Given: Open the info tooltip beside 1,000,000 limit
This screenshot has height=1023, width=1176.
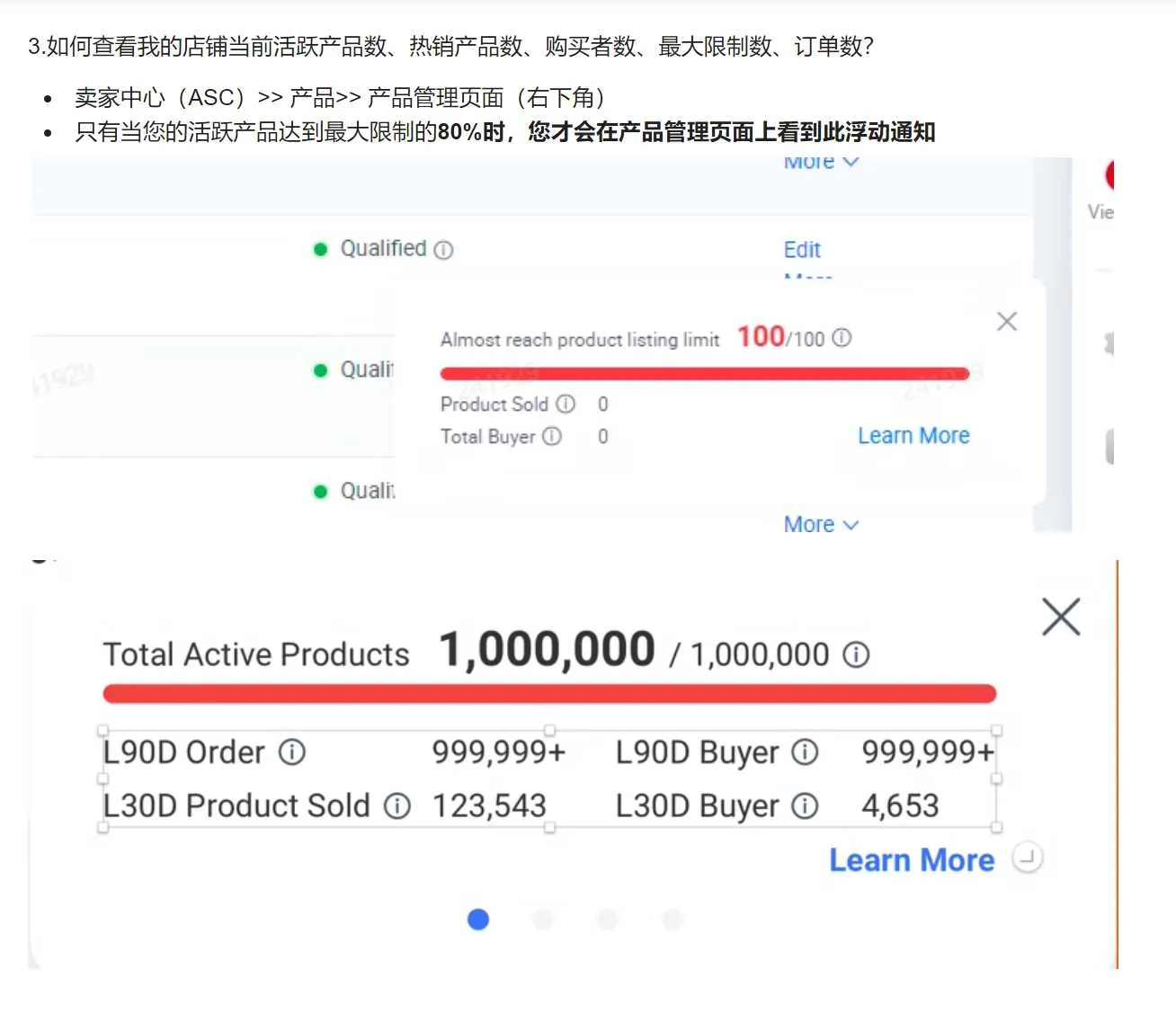Looking at the screenshot, I should [856, 654].
